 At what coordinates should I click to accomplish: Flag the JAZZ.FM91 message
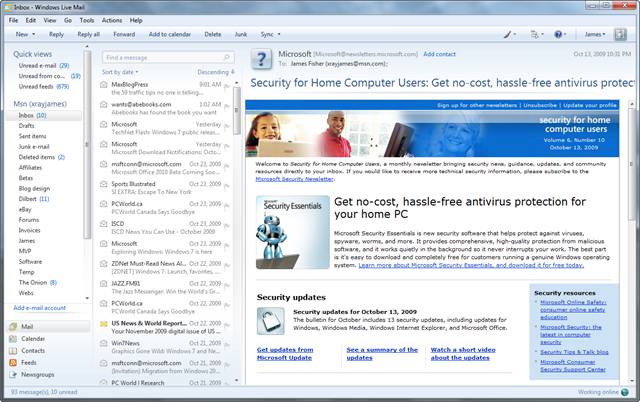pyautogui.click(x=227, y=286)
